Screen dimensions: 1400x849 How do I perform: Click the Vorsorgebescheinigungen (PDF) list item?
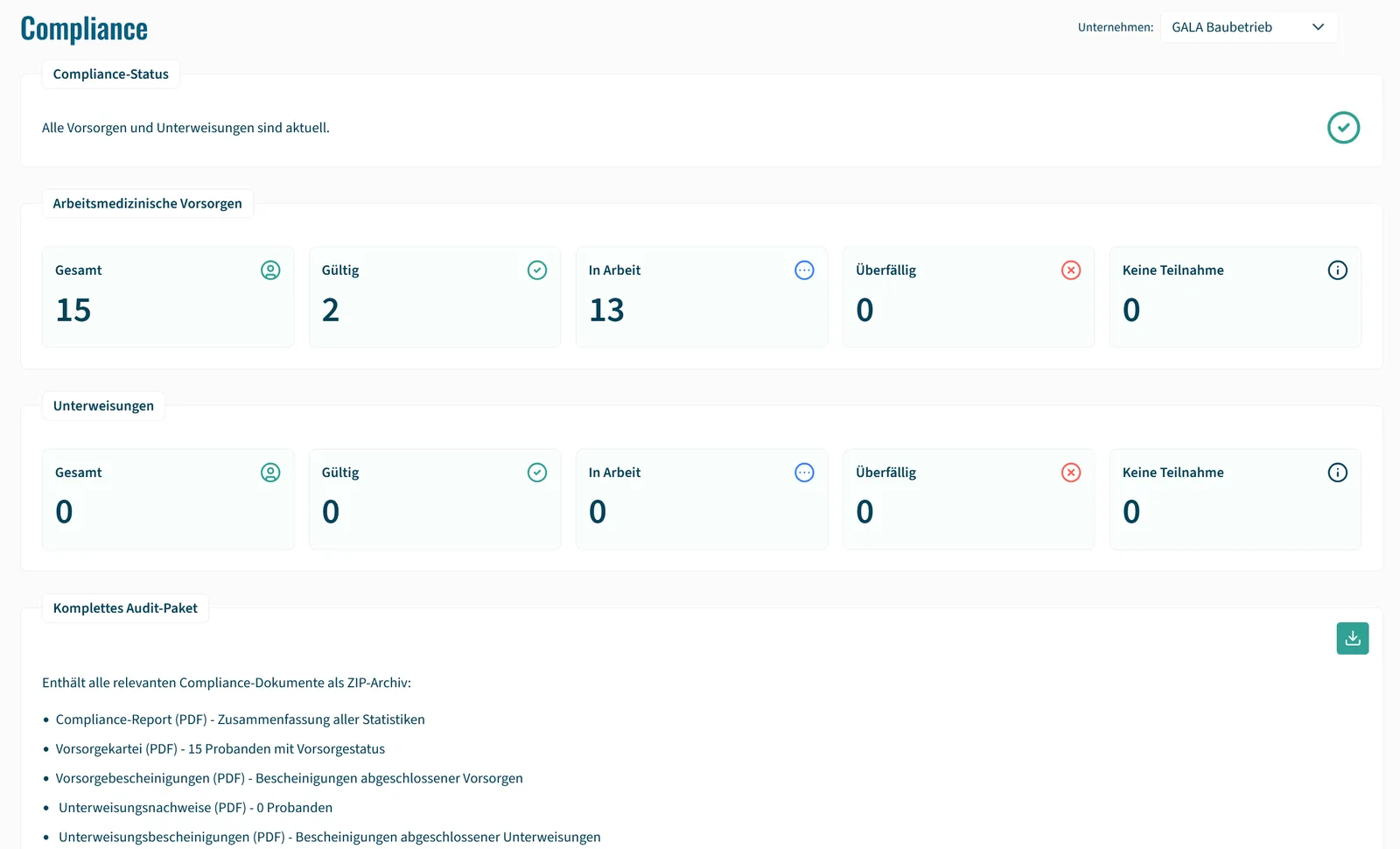coord(290,778)
